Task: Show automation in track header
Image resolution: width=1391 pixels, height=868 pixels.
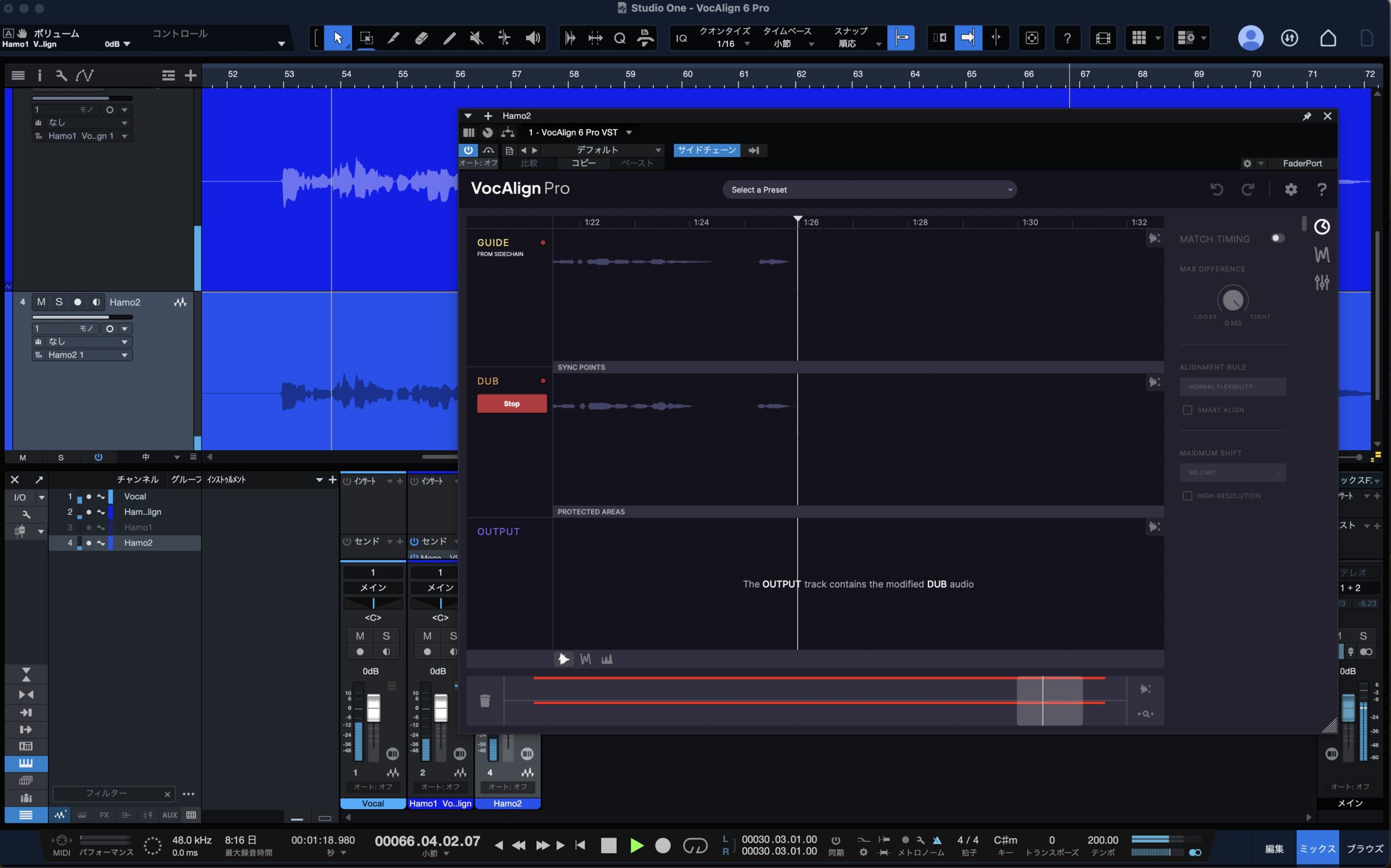Action: pos(84,75)
